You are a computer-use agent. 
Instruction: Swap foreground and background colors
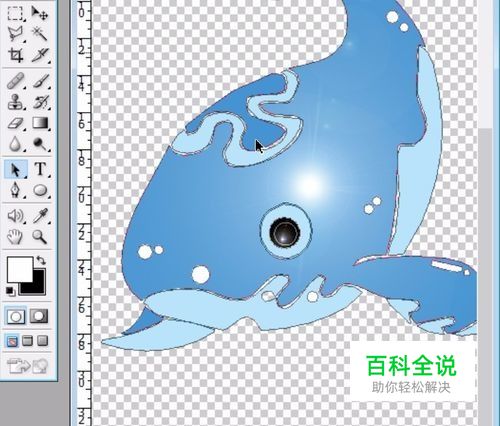click(41, 260)
